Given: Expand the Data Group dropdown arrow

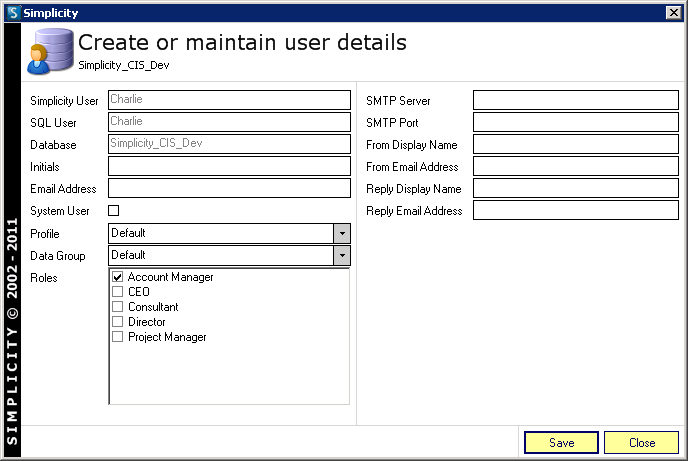Looking at the screenshot, I should (x=342, y=255).
